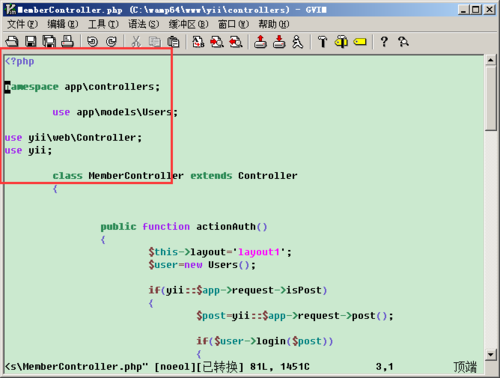The height and width of the screenshot is (378, 500).
Task: Click the Redo toolbar icon
Action: click(x=111, y=42)
